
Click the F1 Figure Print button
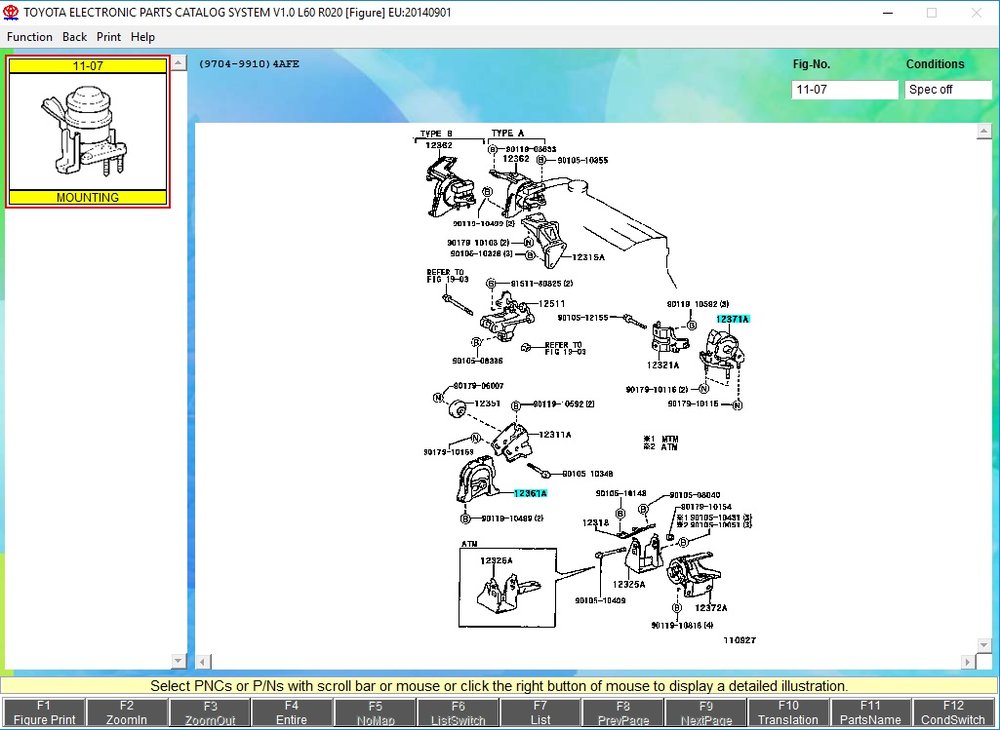point(44,712)
